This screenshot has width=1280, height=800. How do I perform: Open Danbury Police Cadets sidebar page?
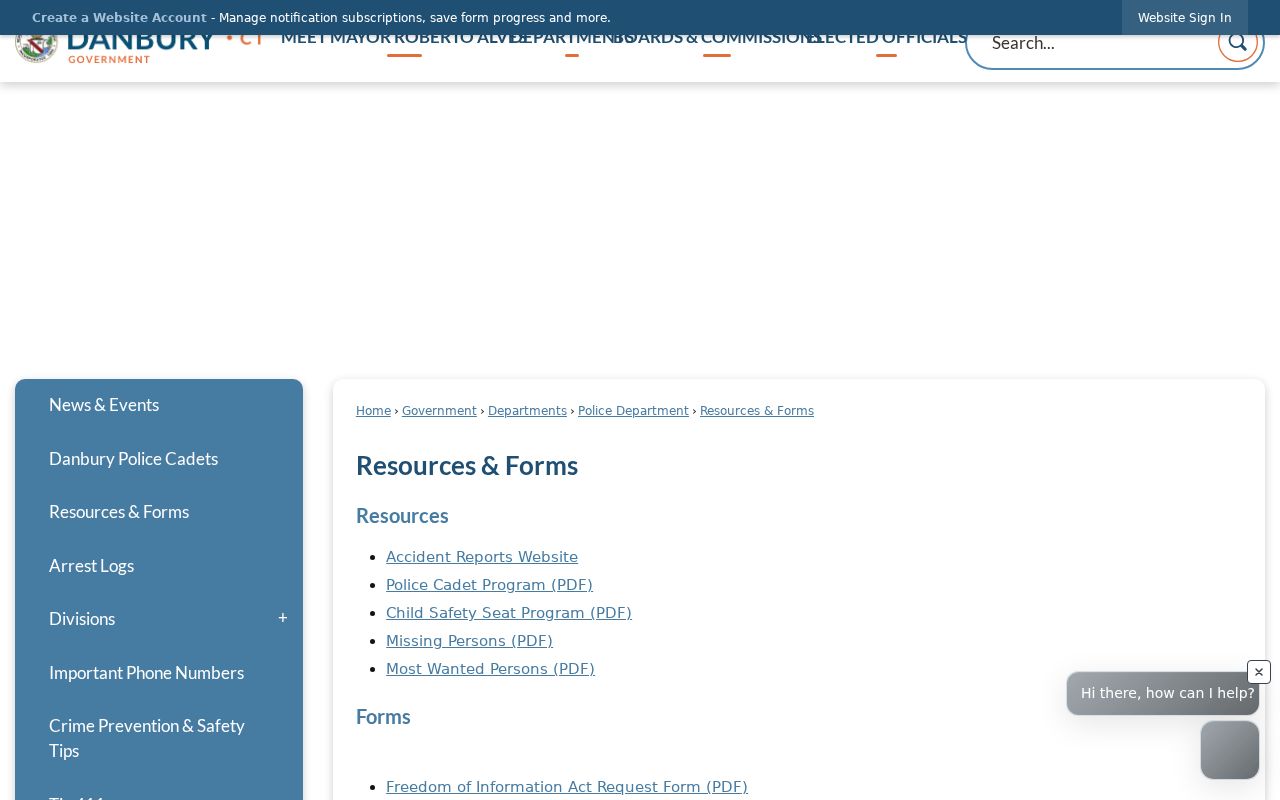pyautogui.click(x=159, y=459)
